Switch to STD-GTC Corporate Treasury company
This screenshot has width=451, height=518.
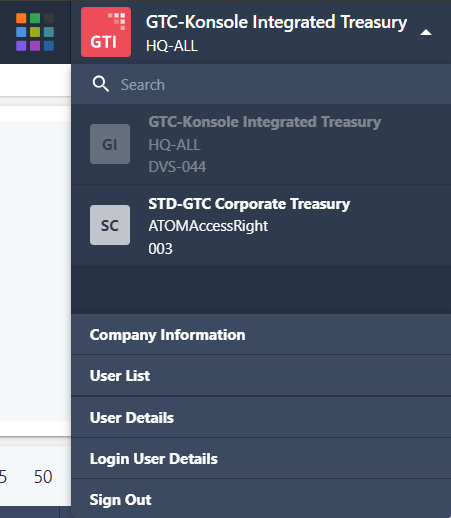[261, 225]
